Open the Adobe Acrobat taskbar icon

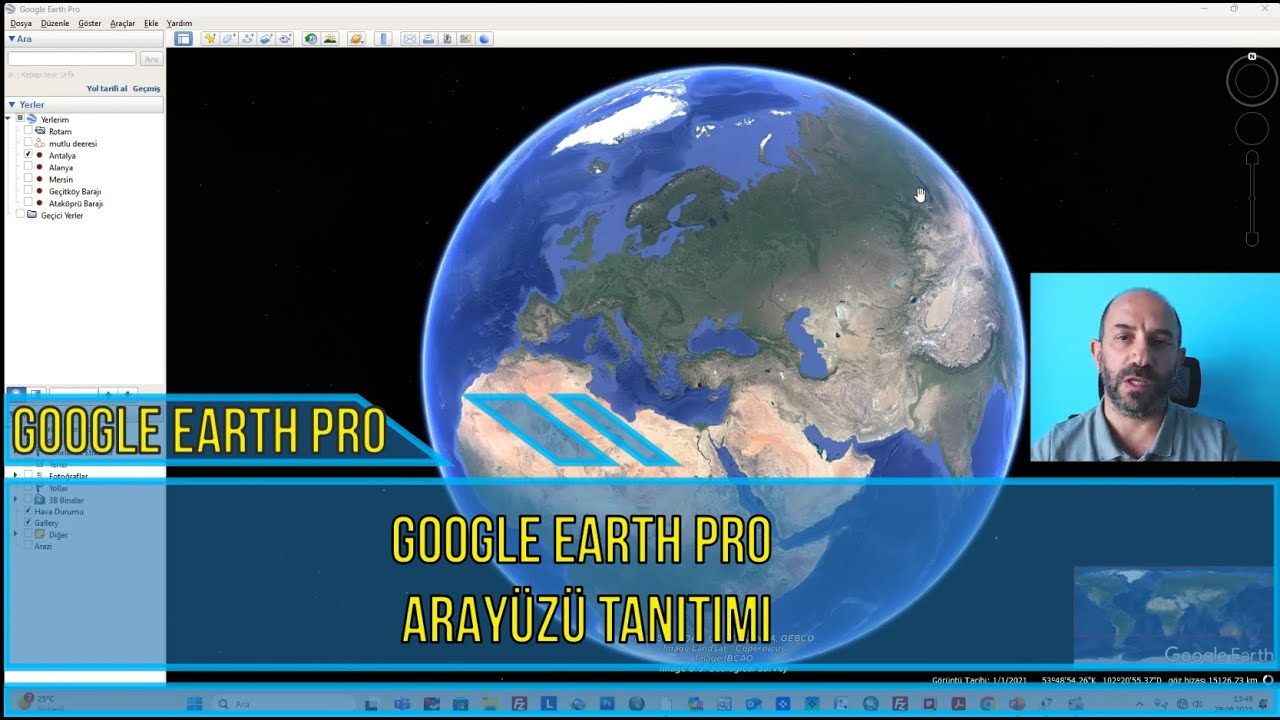click(x=959, y=704)
